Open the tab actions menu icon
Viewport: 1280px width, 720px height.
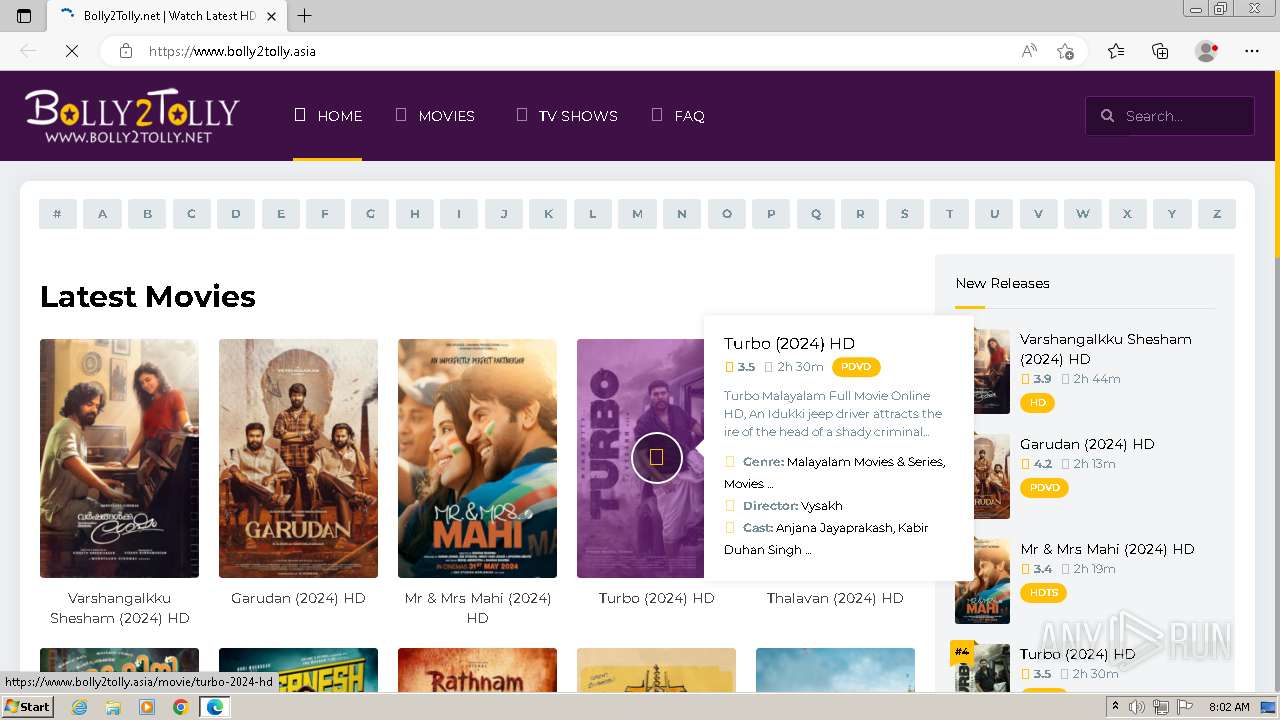(24, 15)
